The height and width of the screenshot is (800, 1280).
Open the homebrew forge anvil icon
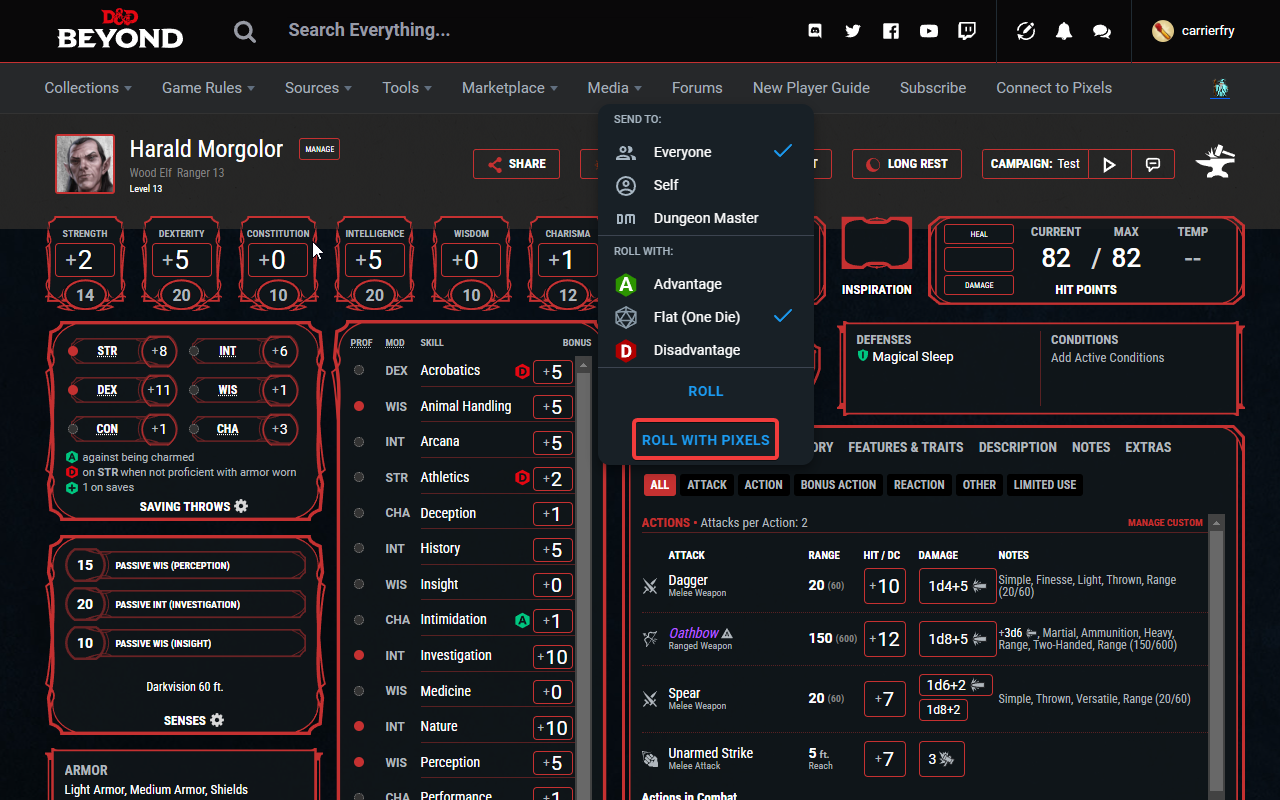click(1215, 162)
